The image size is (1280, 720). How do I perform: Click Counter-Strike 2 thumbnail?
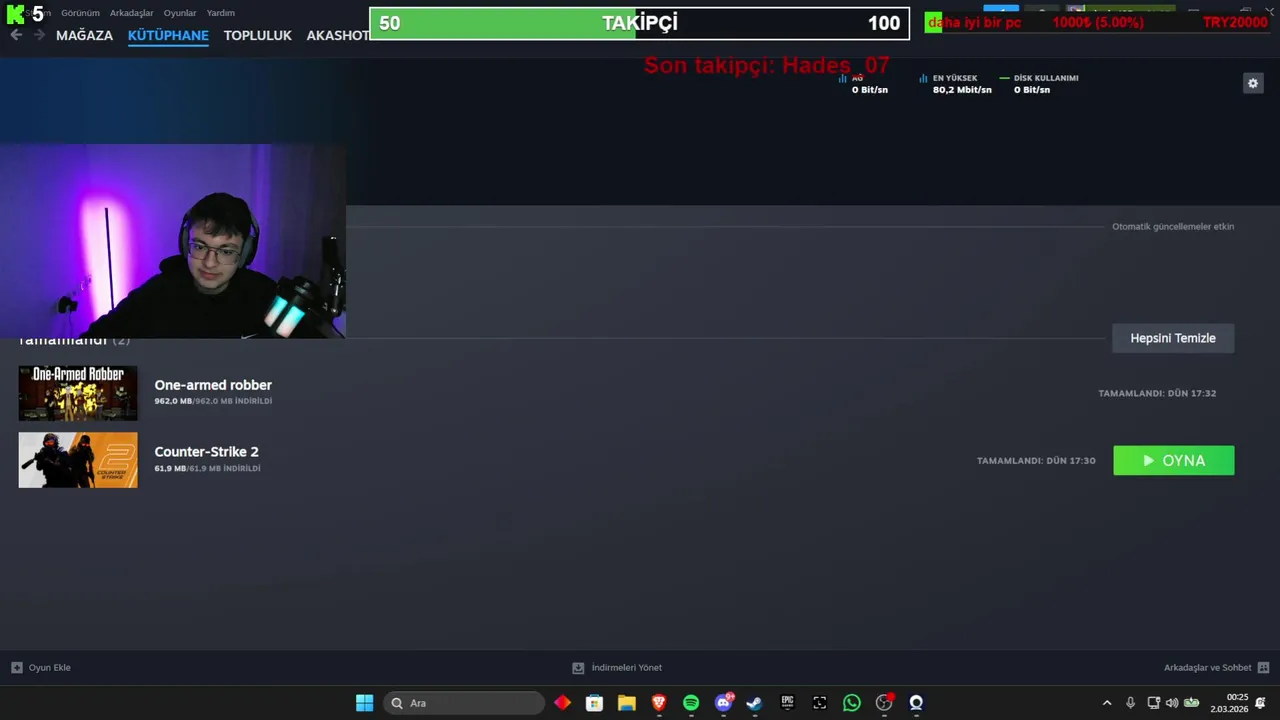point(78,460)
